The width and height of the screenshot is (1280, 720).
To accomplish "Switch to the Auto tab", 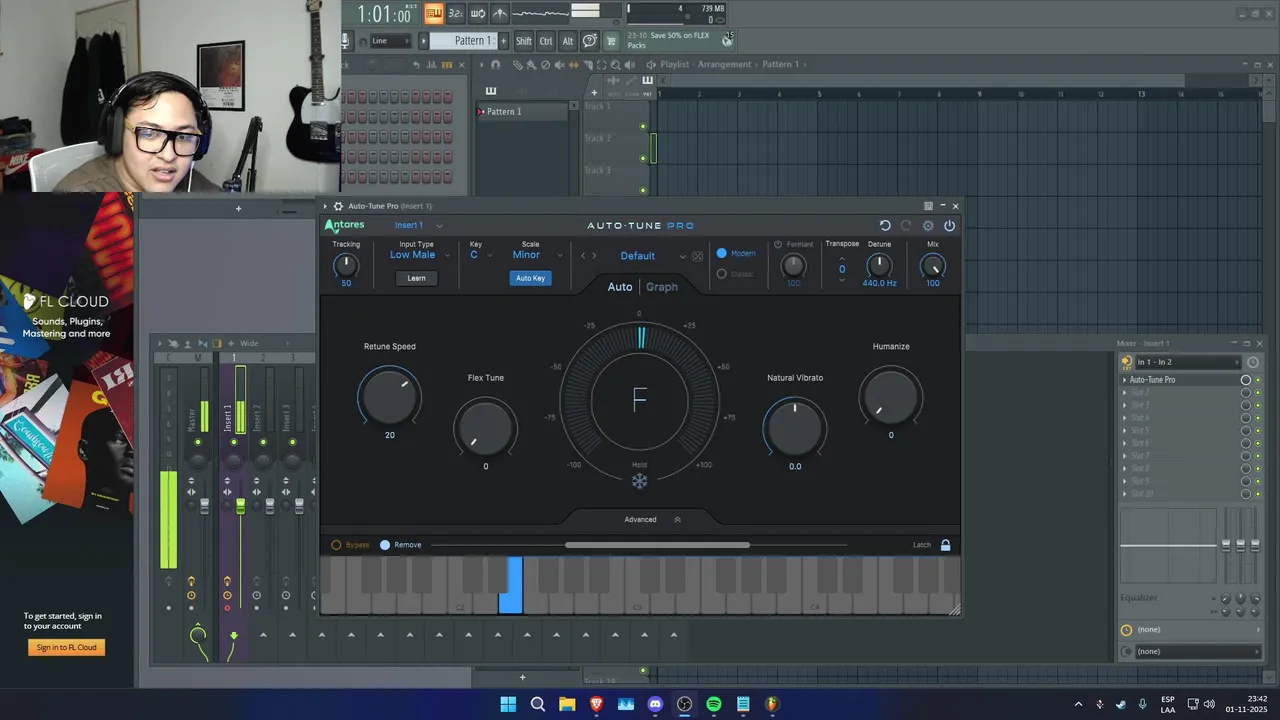I will [x=620, y=287].
